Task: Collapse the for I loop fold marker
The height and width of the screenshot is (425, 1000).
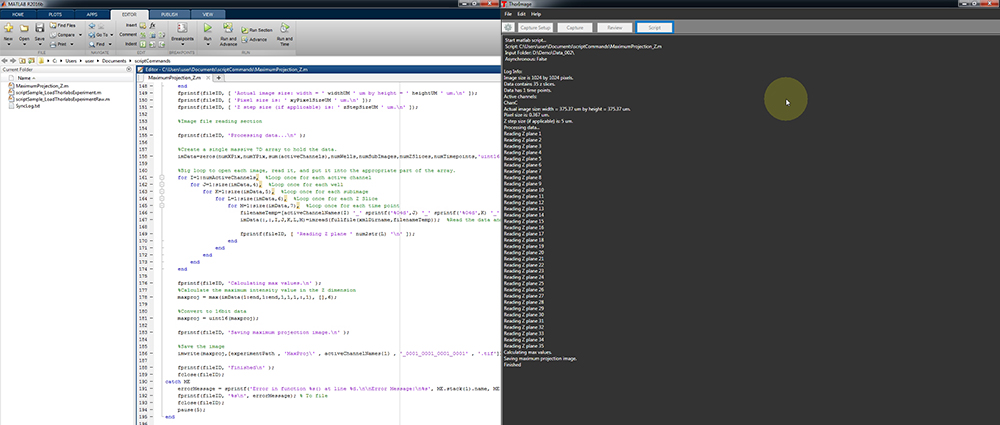Action: [162, 178]
